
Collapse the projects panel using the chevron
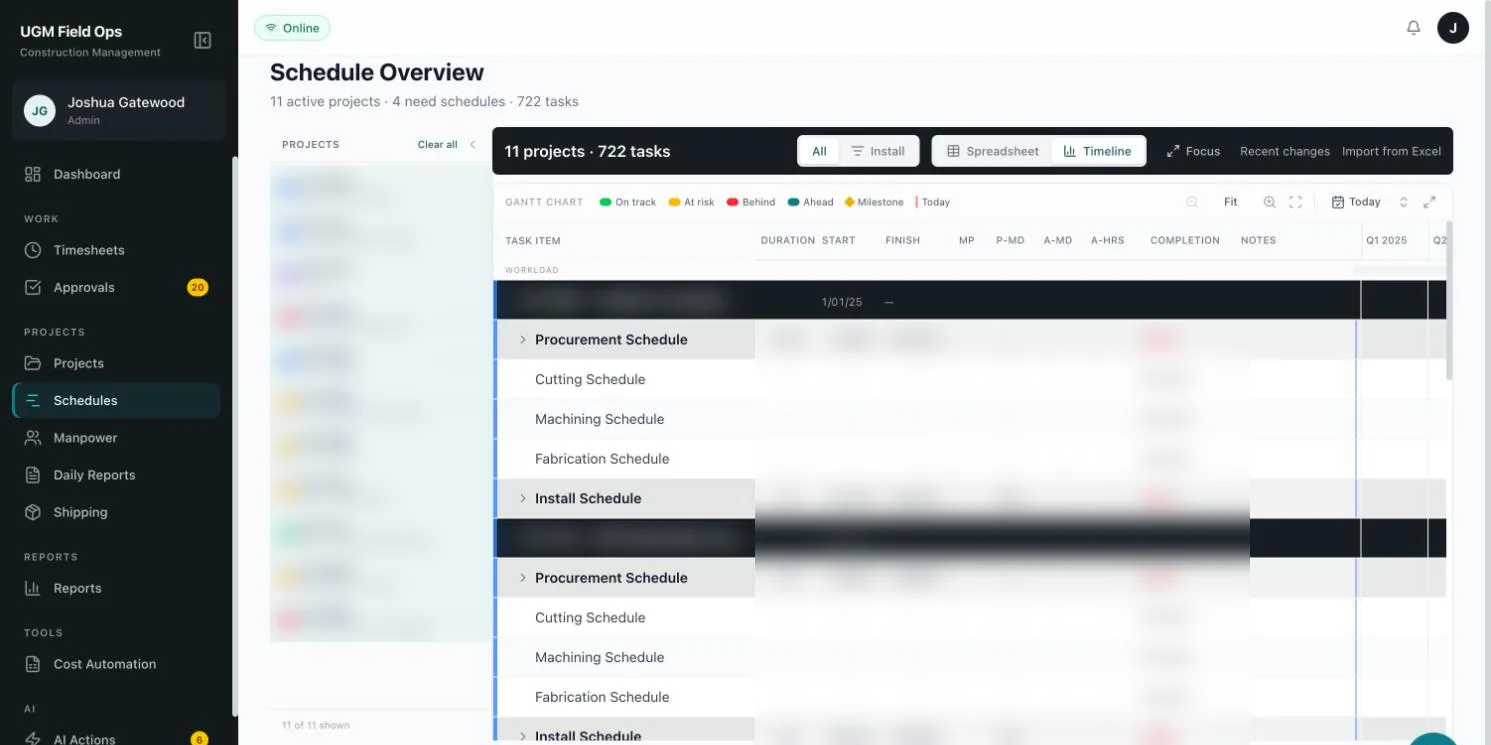point(473,145)
